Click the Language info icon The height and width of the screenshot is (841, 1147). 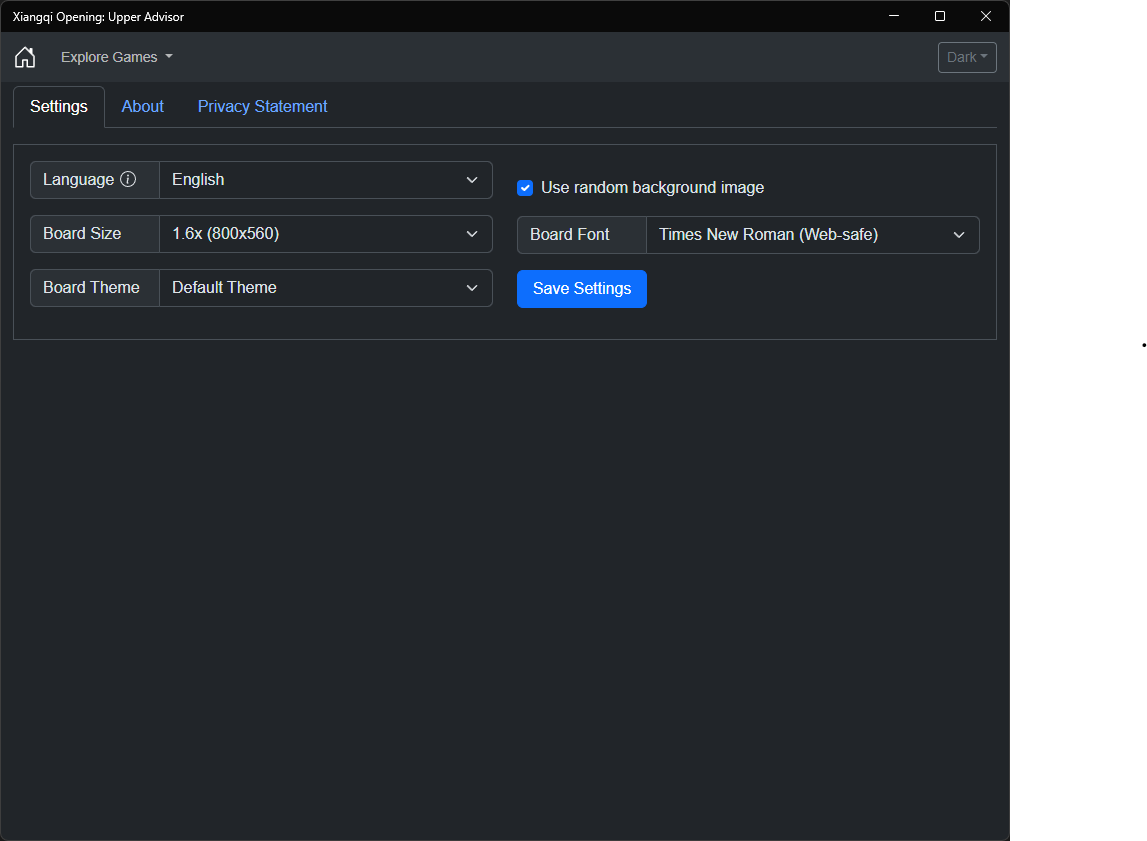coord(128,180)
